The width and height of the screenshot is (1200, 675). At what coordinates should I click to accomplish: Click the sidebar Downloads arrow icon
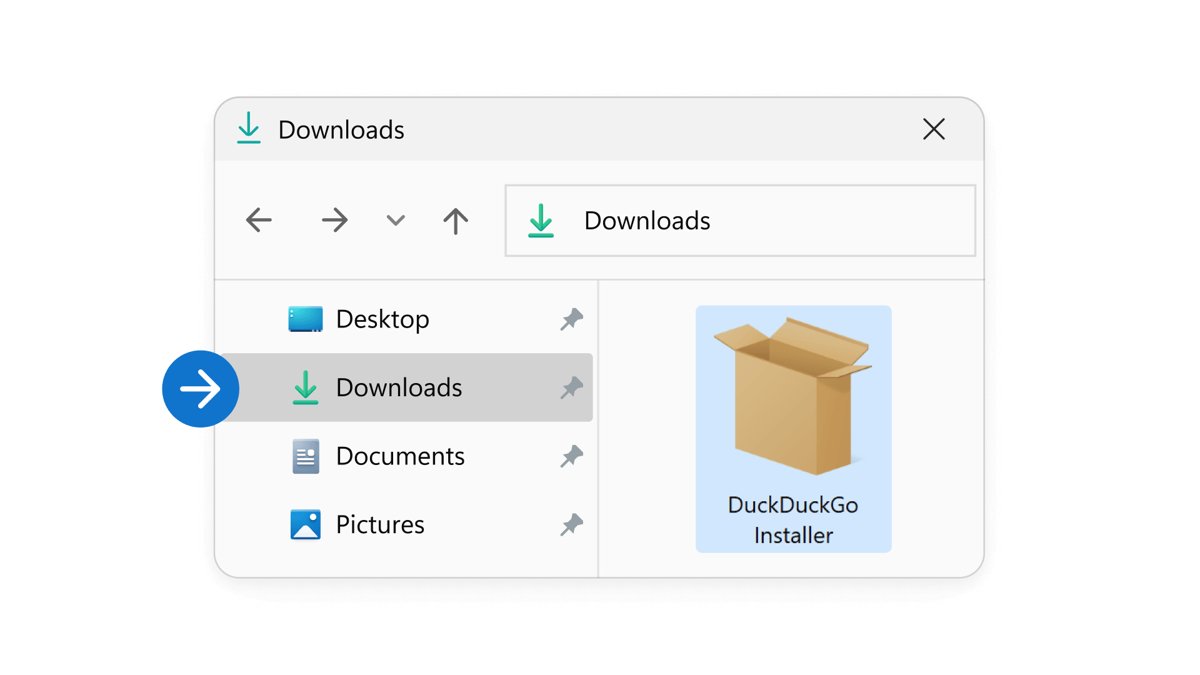click(x=305, y=388)
